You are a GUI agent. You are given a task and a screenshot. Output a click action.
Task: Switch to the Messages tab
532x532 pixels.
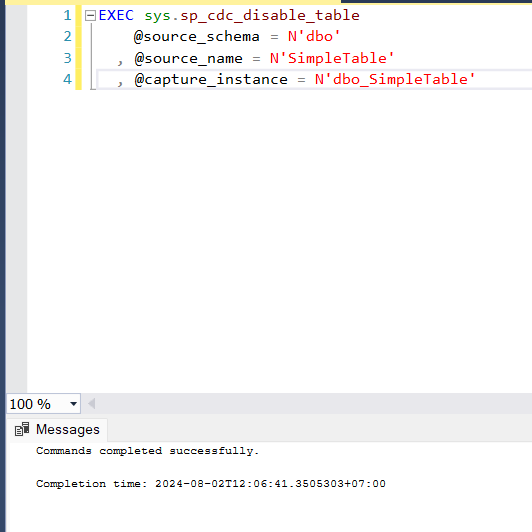pyautogui.click(x=57, y=430)
